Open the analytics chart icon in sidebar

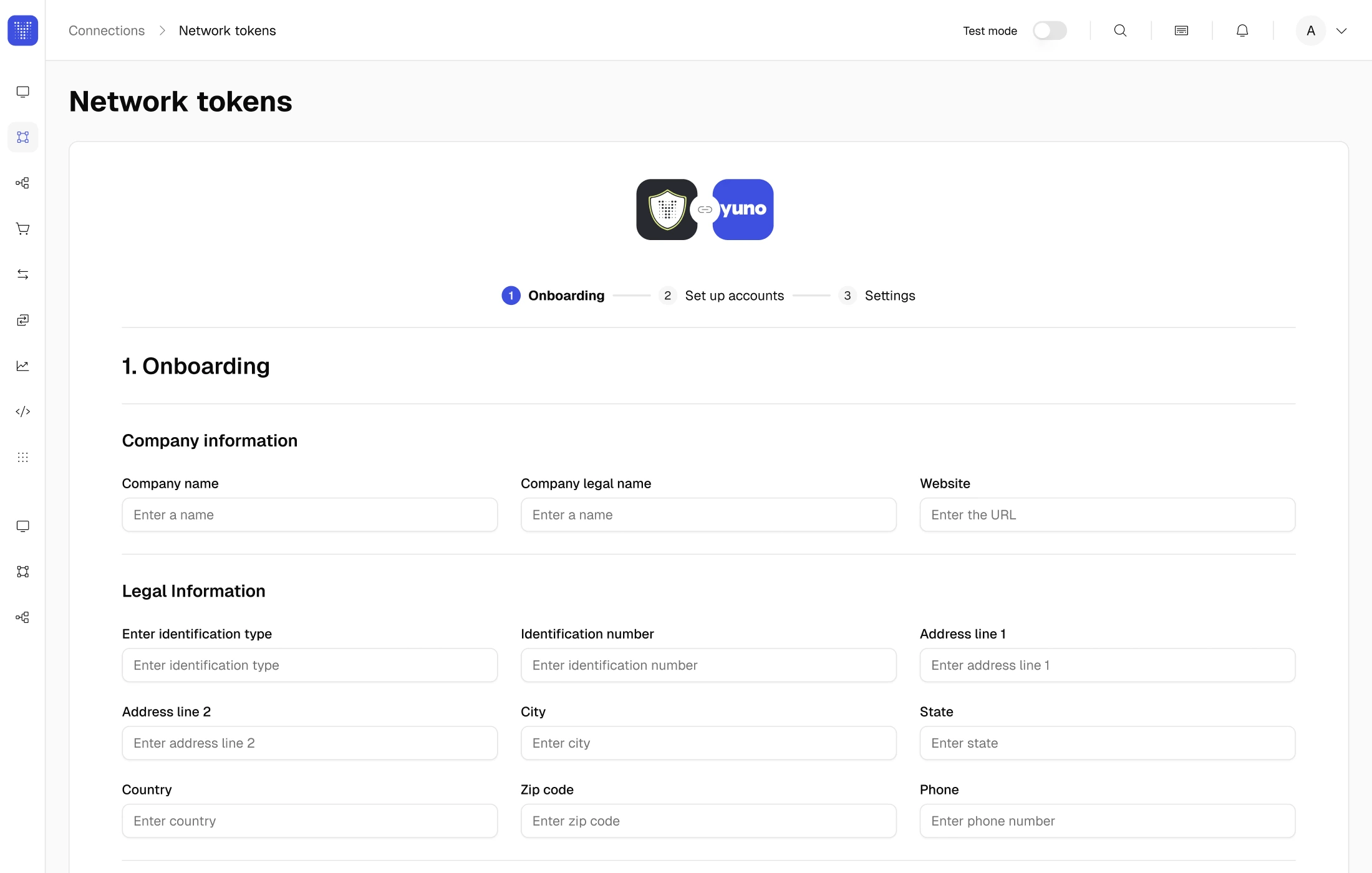pos(22,366)
